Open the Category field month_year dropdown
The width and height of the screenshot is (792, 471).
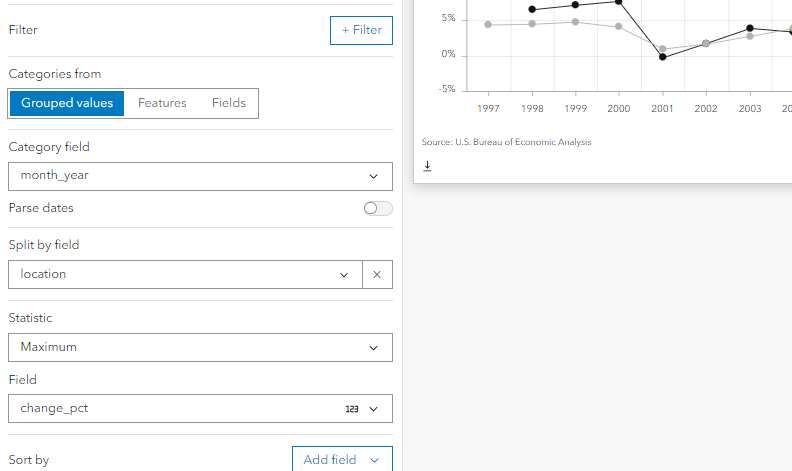tap(200, 176)
